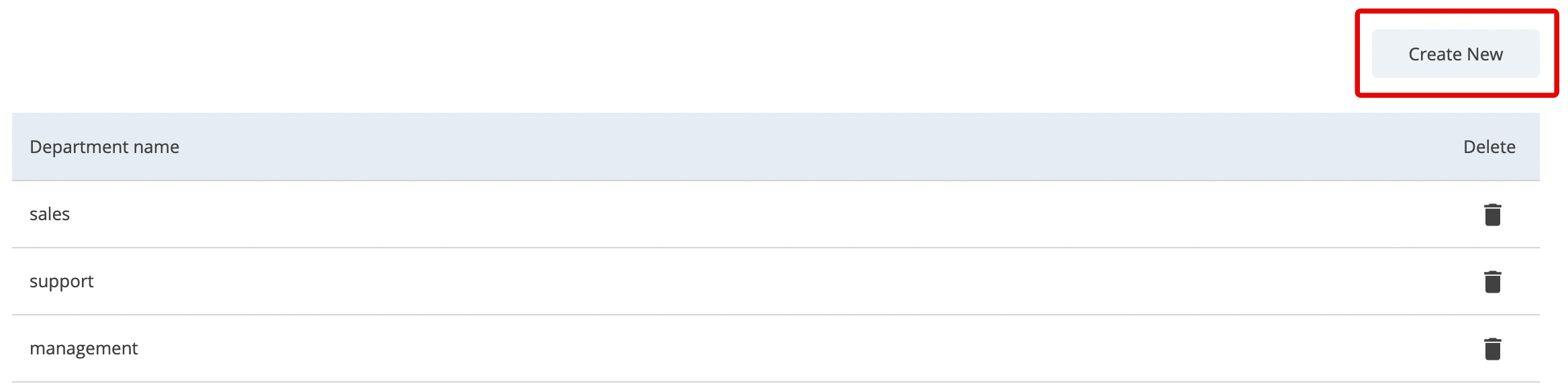Remove the management department entry

click(x=1492, y=349)
